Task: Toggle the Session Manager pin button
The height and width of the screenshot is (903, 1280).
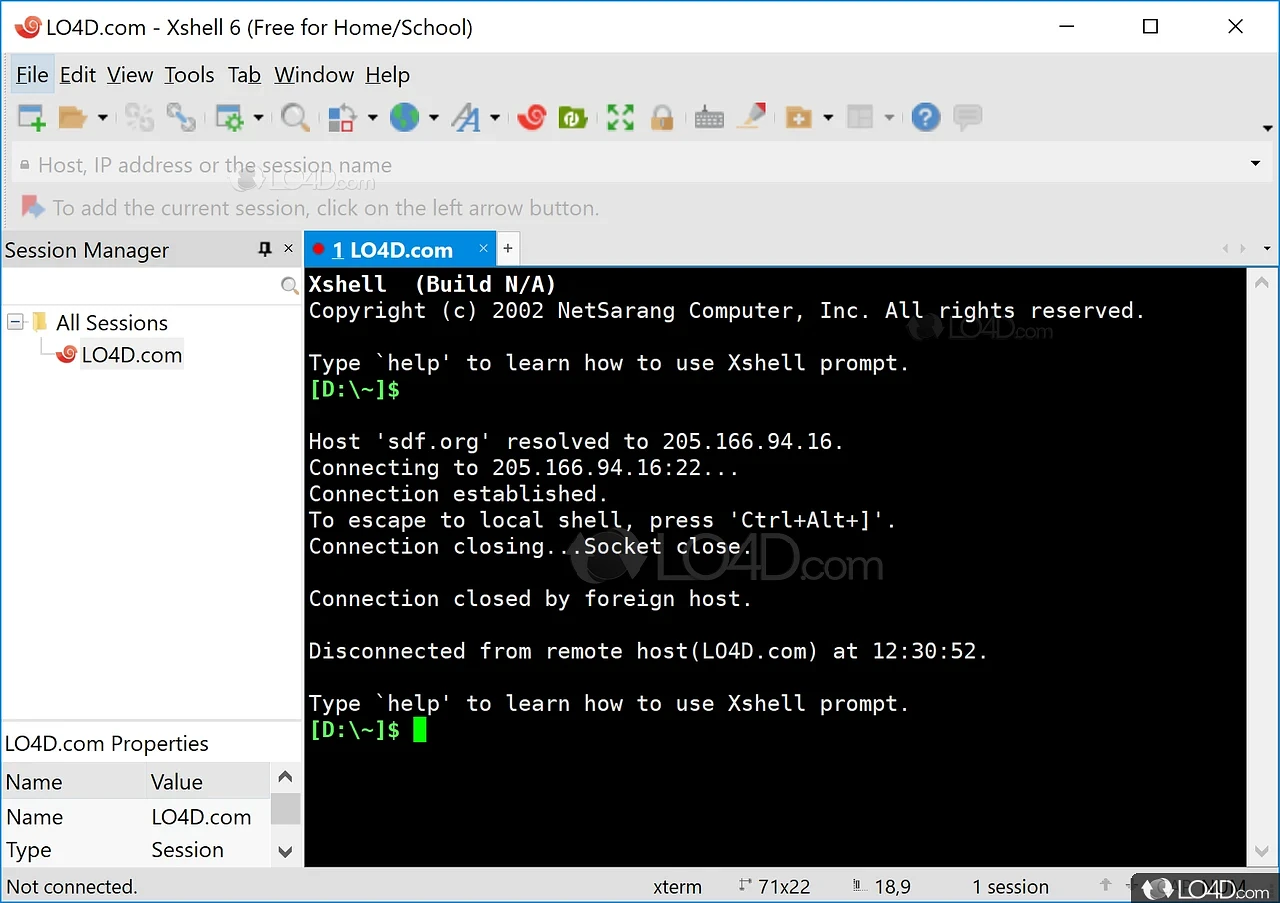Action: 265,249
